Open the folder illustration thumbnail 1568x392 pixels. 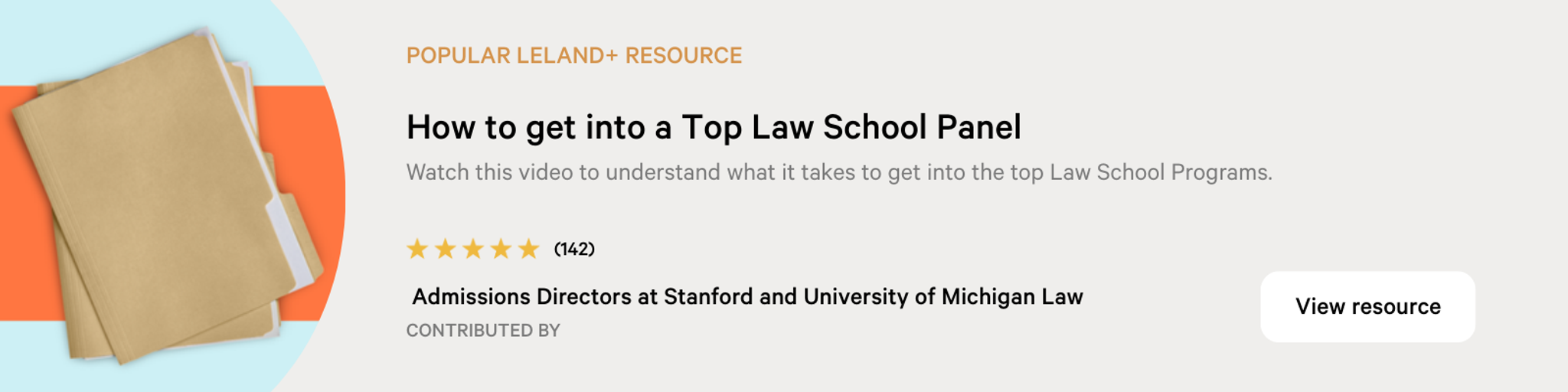[x=172, y=196]
